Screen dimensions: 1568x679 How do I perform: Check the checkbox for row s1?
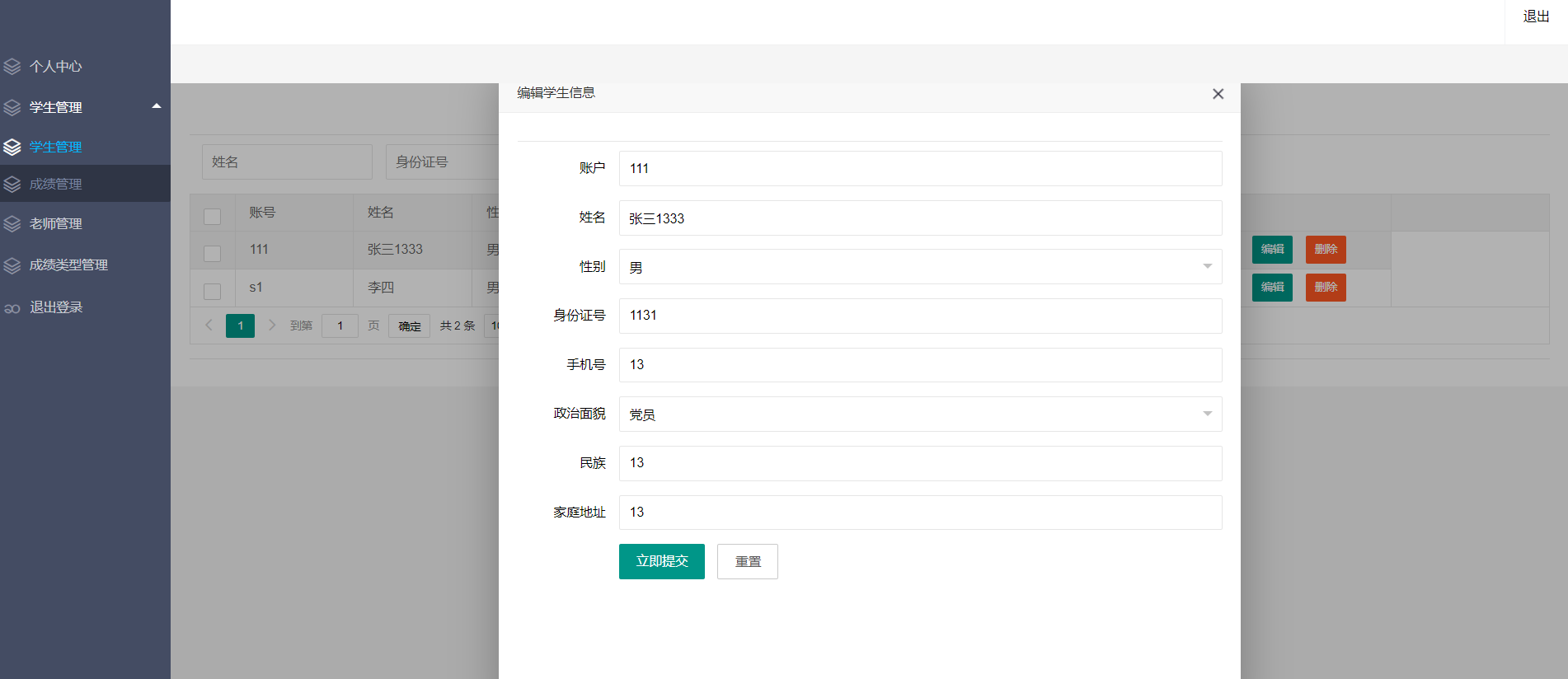coord(212,291)
